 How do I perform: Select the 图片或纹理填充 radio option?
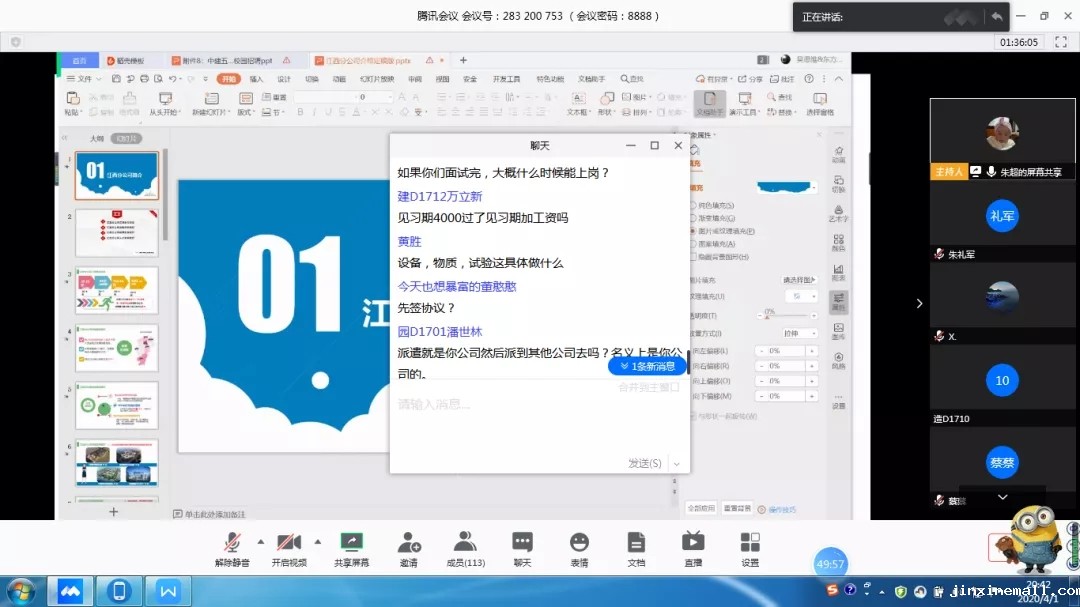click(693, 231)
